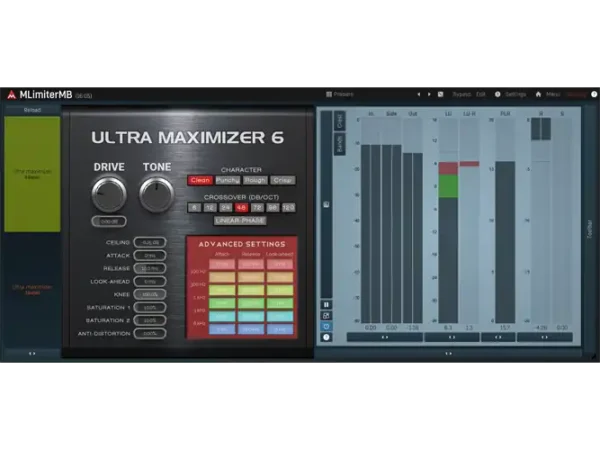
Task: Open the Edit screen
Action: pos(481,94)
